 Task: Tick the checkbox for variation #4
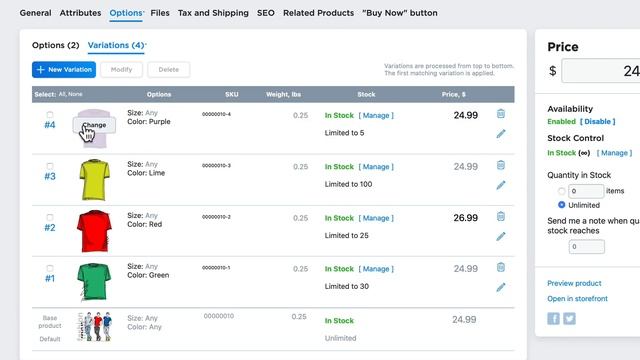coord(50,114)
